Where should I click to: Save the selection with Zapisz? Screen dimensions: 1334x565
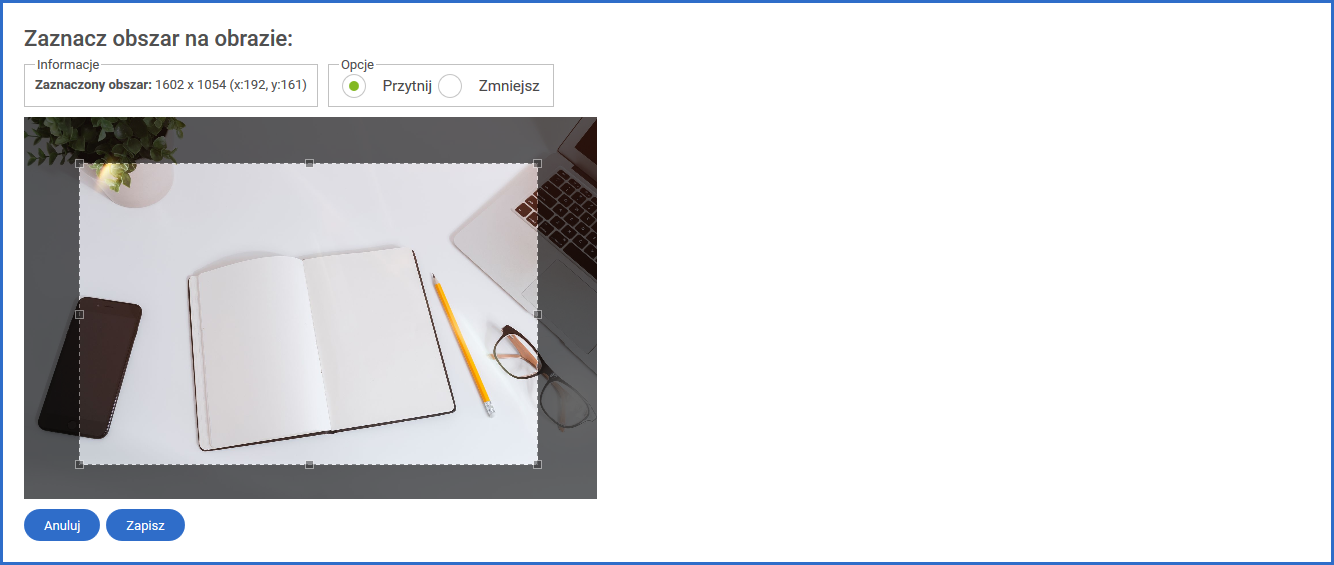pos(145,525)
